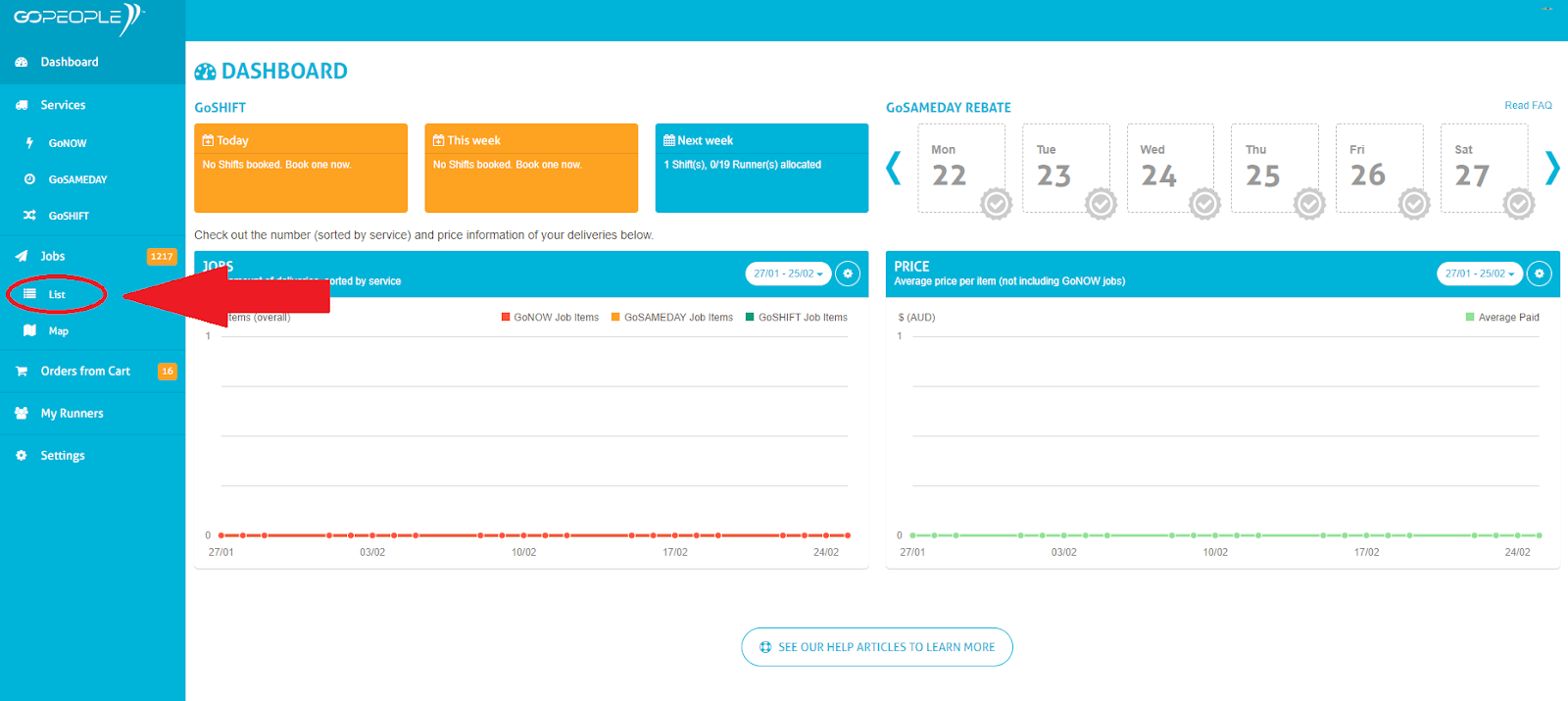Click the GoSAMEDAY clock icon
Screen dimensions: 1568x701
(29, 179)
